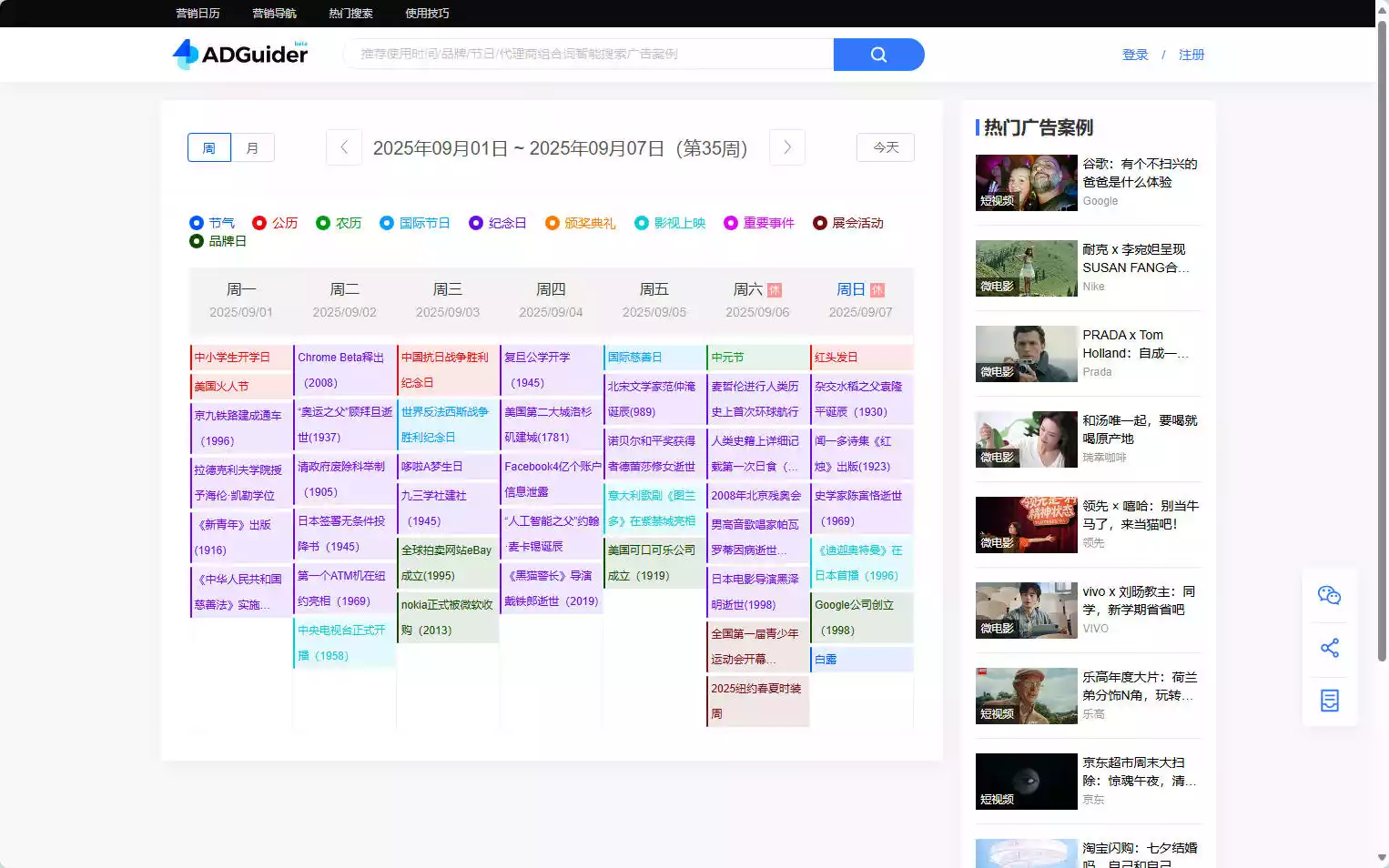
Task: Open the 谷歌 ad case thumbnail
Action: coord(1027,183)
